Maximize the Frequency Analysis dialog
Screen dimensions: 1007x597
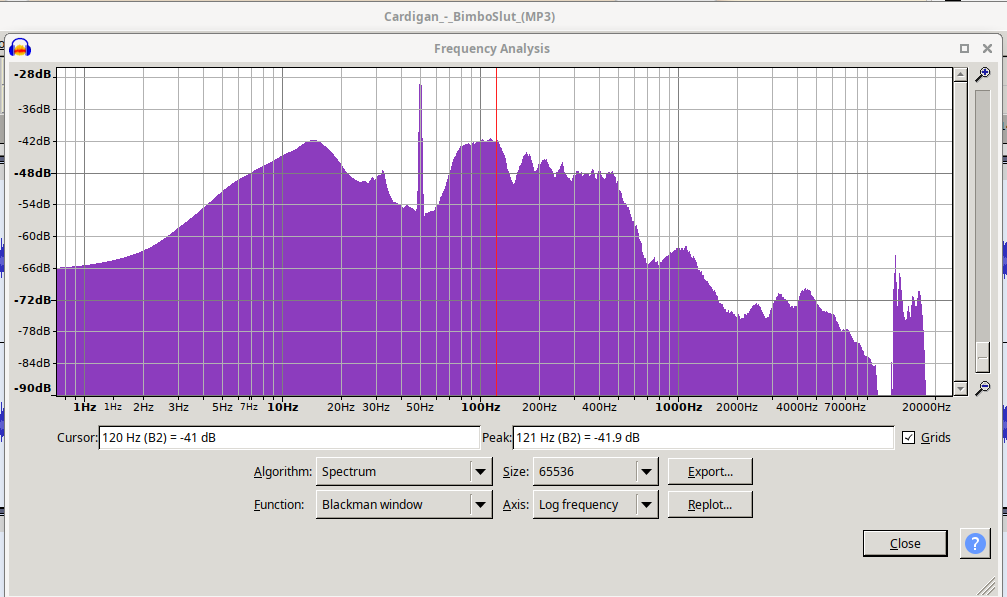(964, 48)
